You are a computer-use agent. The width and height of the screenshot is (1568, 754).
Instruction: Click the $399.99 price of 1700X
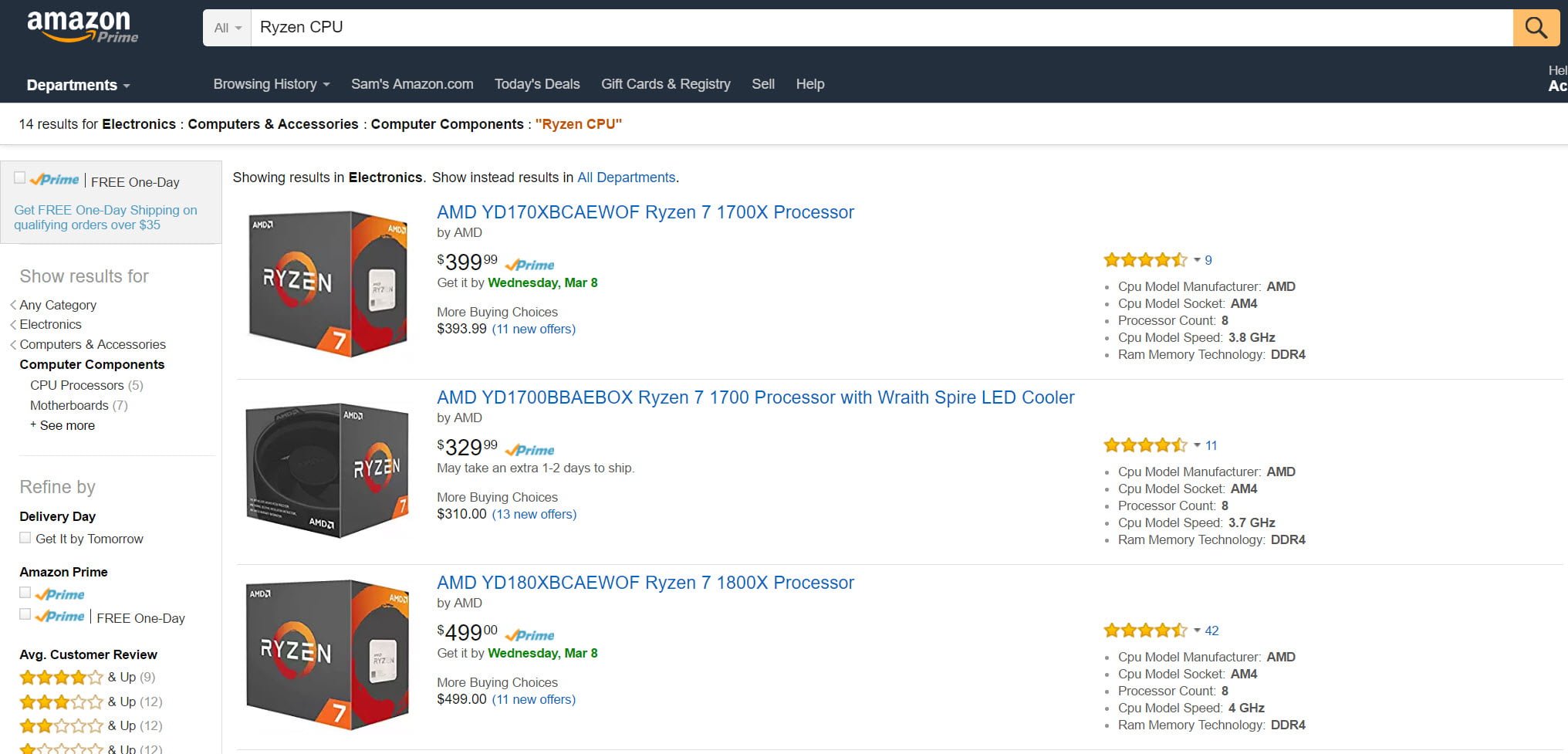click(467, 262)
